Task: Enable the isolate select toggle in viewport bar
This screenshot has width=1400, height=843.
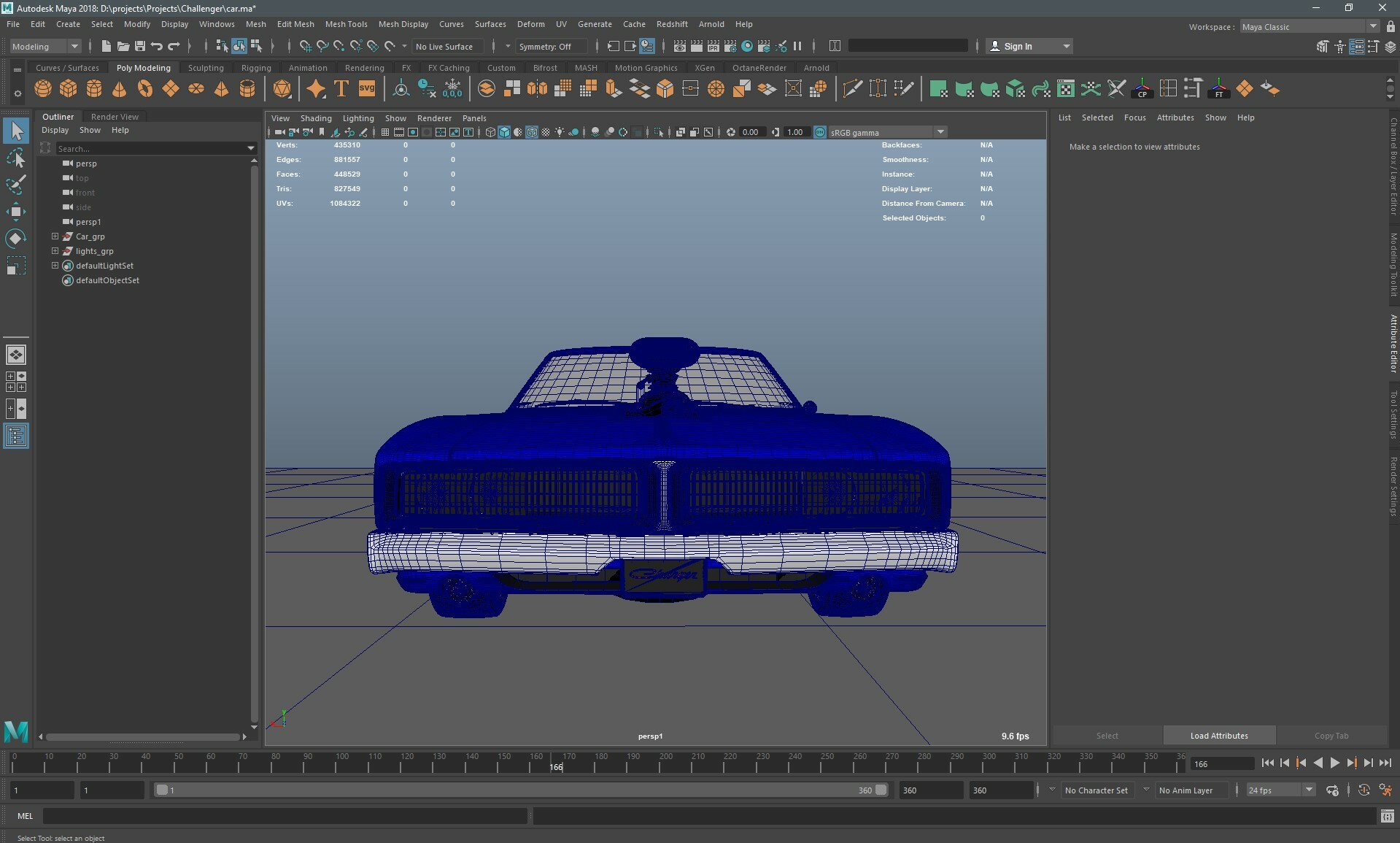Action: pos(659,132)
